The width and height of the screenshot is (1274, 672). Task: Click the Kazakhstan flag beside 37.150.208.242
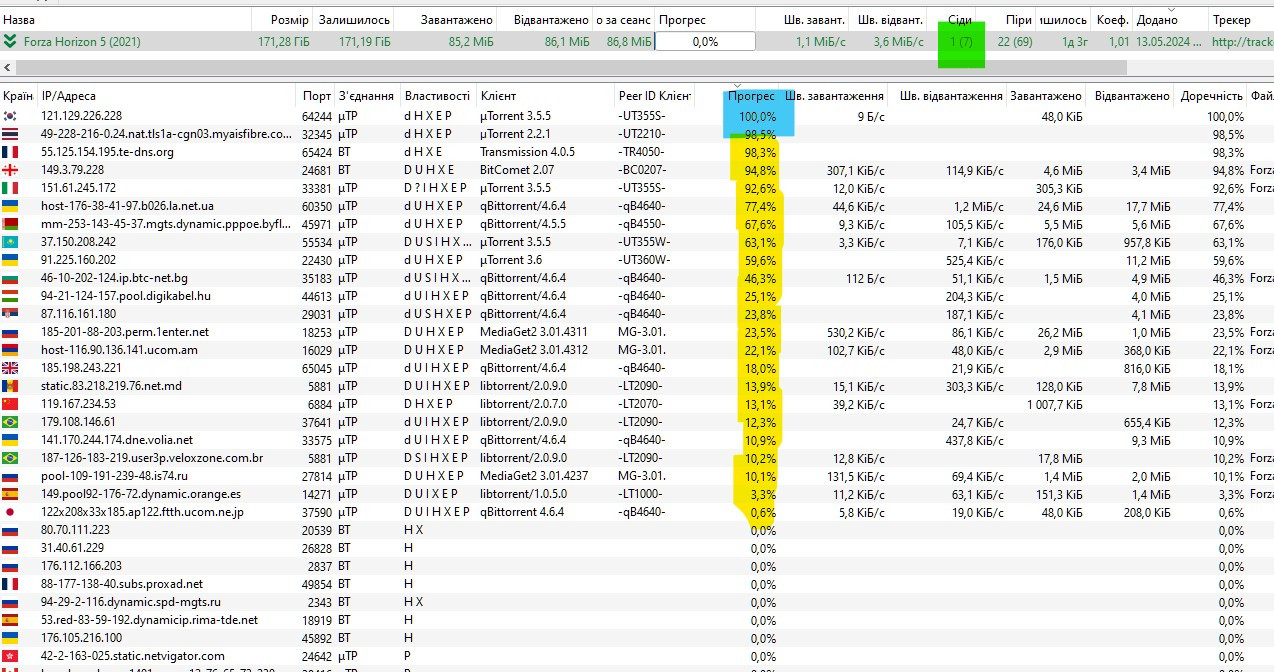click(11, 242)
